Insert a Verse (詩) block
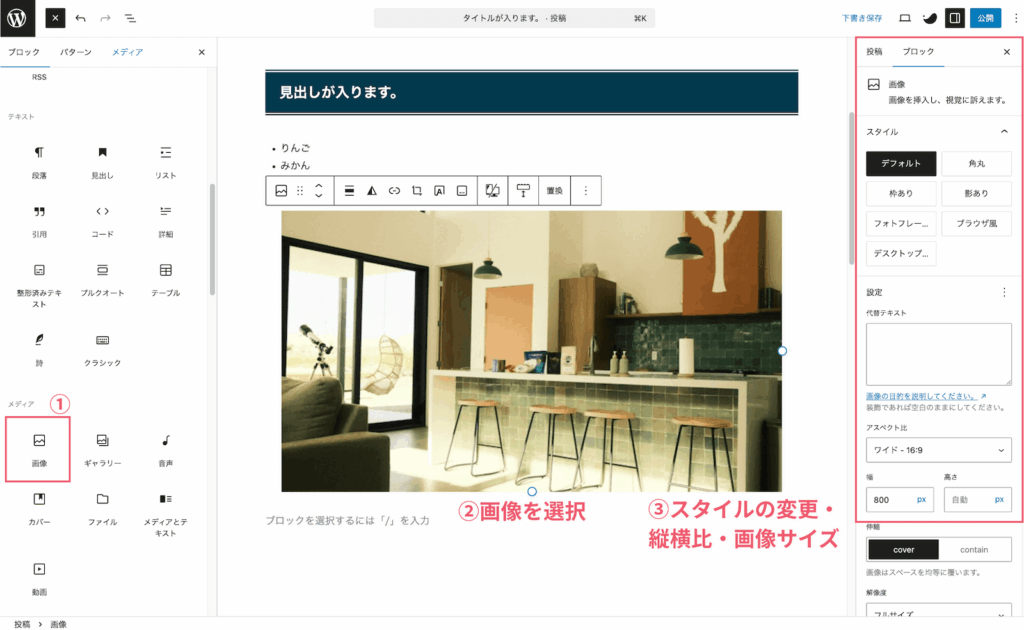The width and height of the screenshot is (1024, 630). coord(39,349)
